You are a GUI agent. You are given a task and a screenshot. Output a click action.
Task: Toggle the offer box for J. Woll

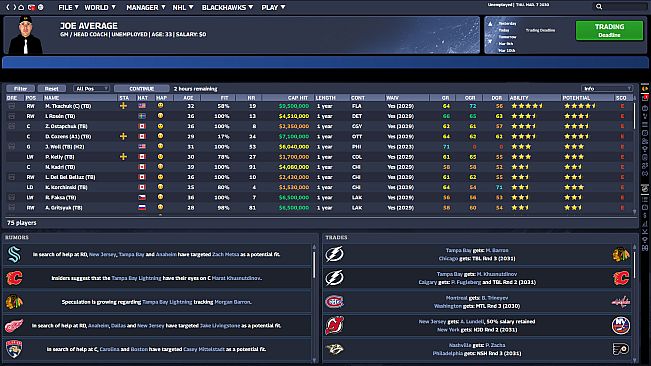12,146
